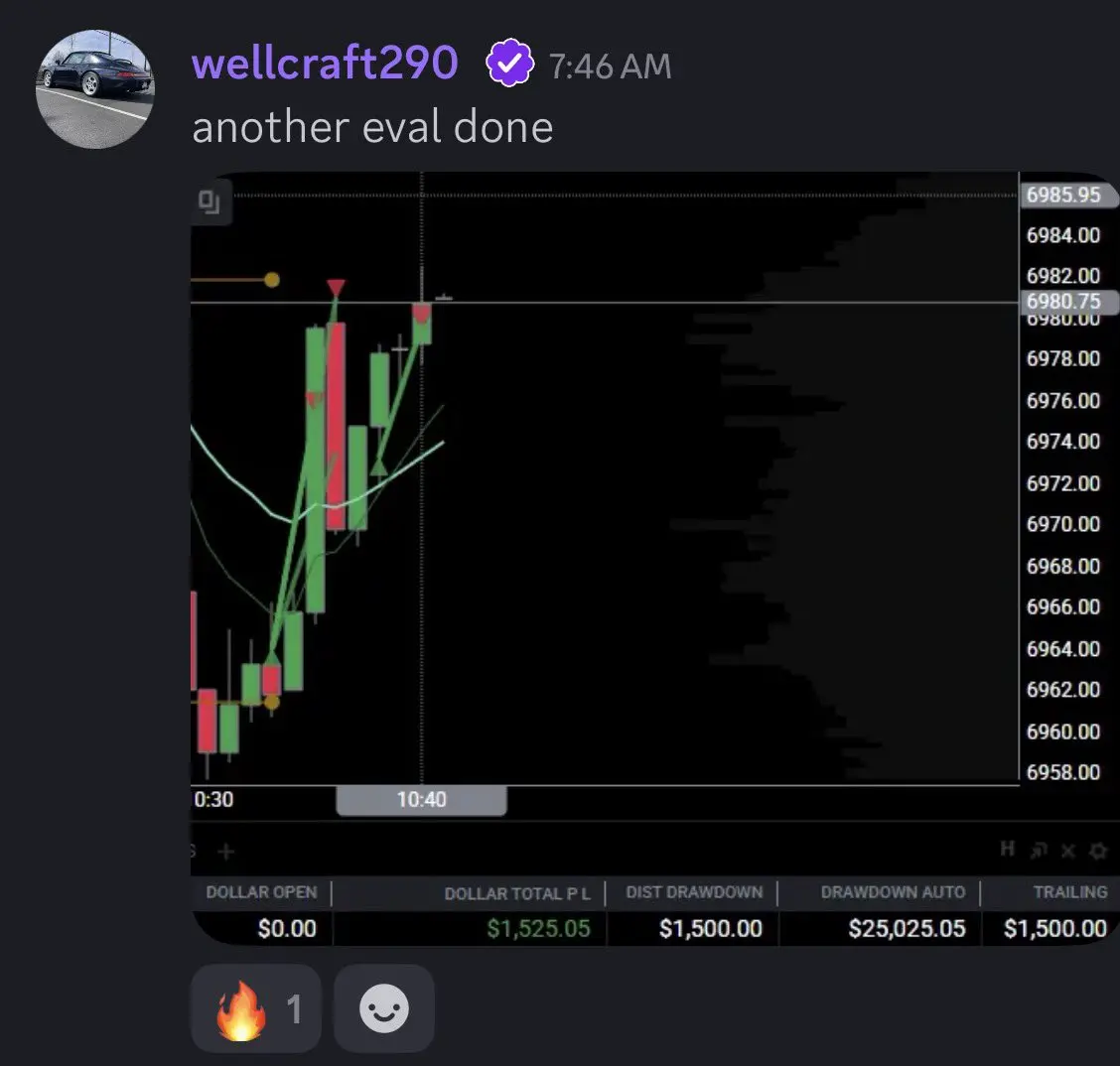Screen dimensions: 1120x1066
Task: Click the link icon beside the H
Action: point(1038,850)
